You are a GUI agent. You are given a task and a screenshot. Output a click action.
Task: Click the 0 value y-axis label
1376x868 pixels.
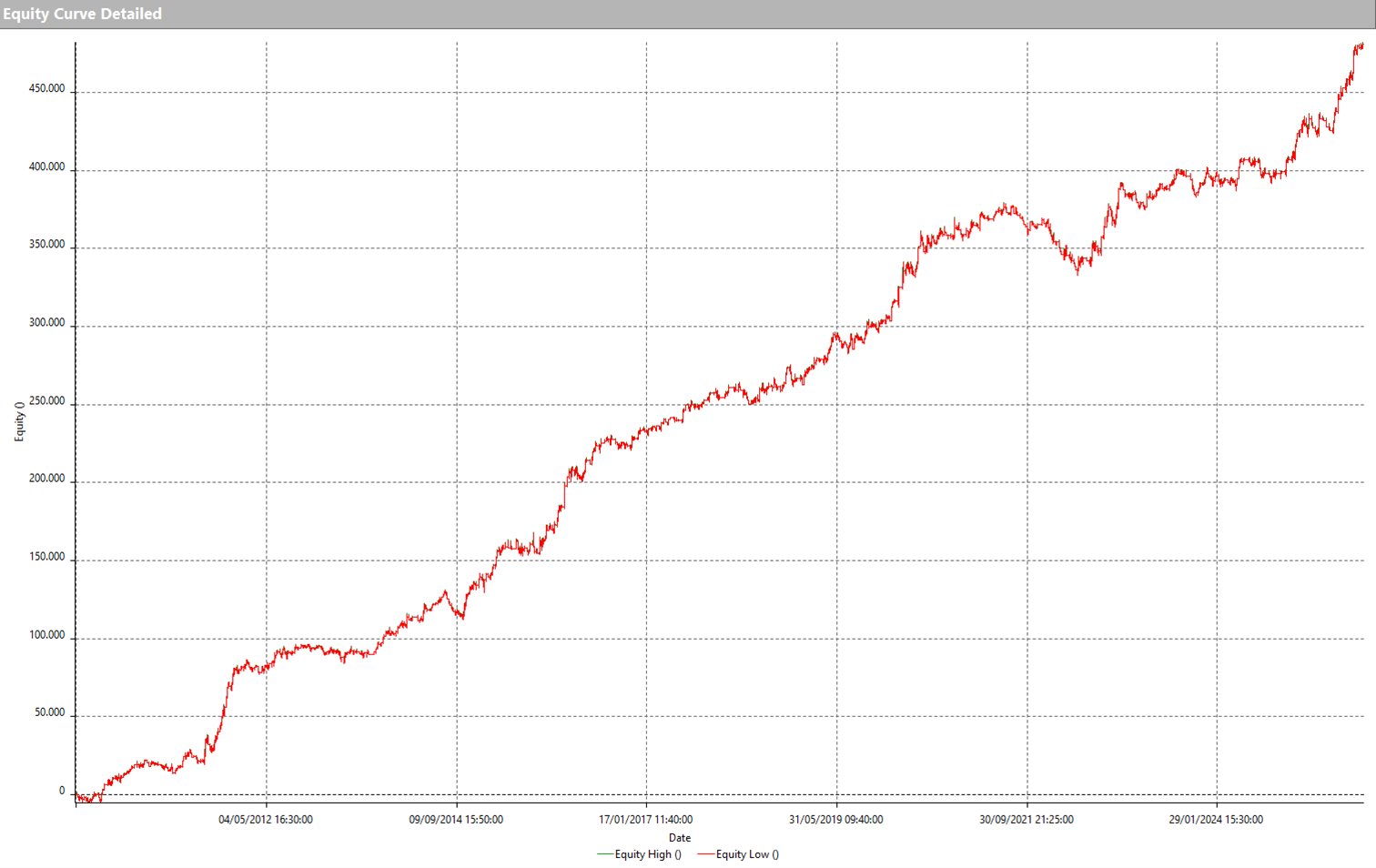[62, 792]
